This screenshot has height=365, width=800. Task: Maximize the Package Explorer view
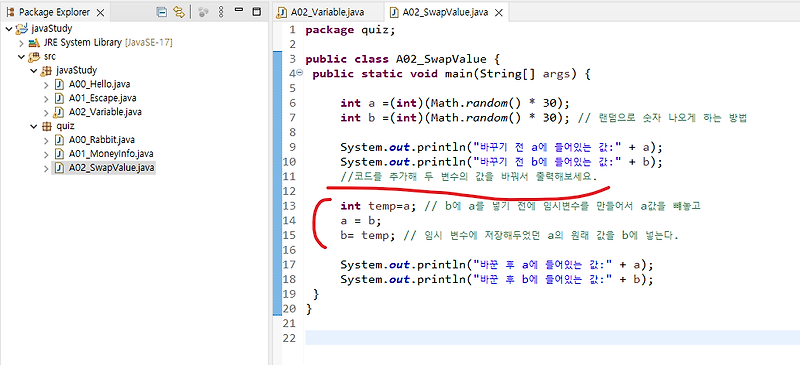[257, 11]
